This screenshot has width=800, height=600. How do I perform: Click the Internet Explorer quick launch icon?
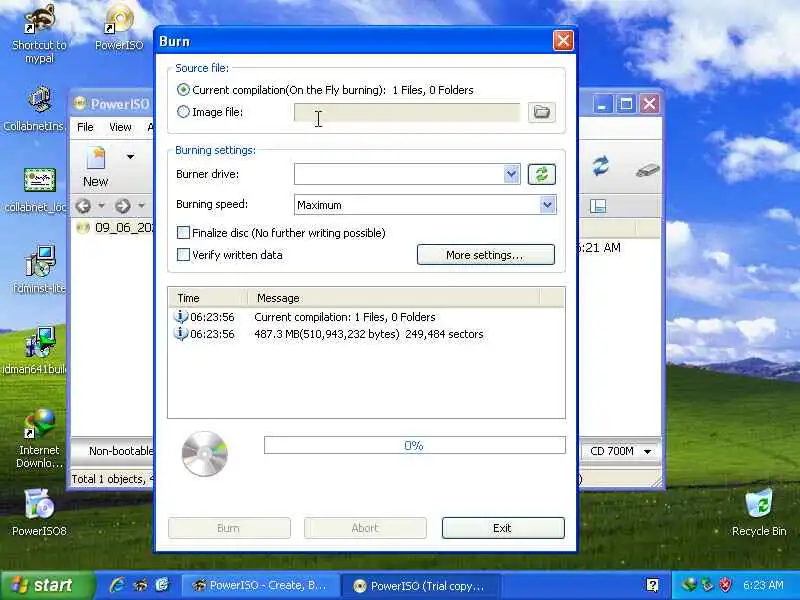tap(118, 585)
